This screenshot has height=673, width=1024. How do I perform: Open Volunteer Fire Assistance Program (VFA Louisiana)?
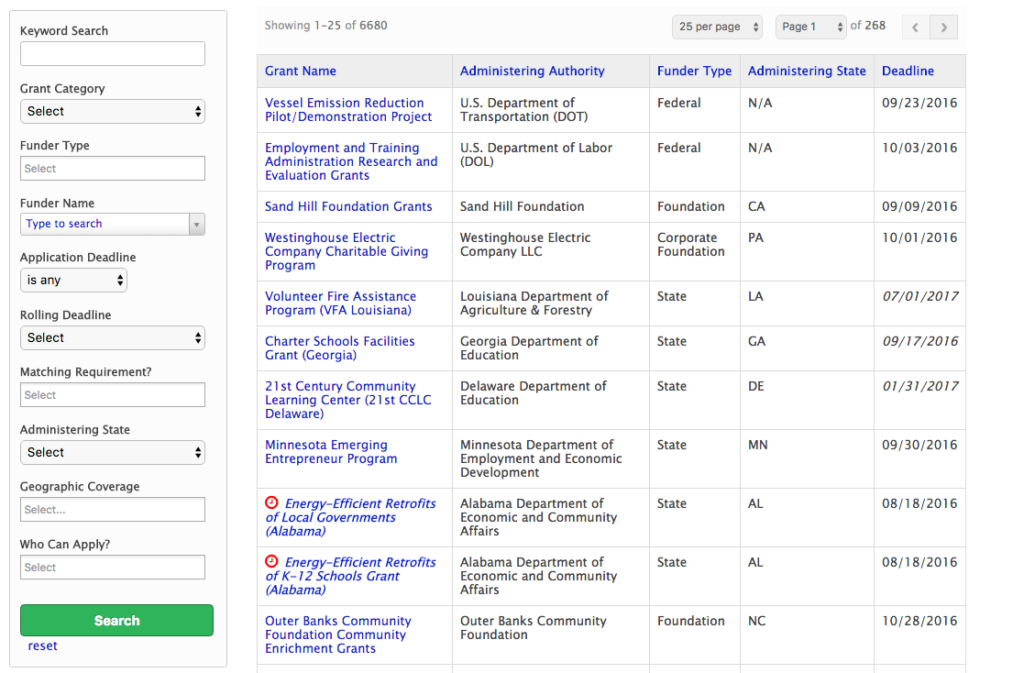tap(340, 303)
